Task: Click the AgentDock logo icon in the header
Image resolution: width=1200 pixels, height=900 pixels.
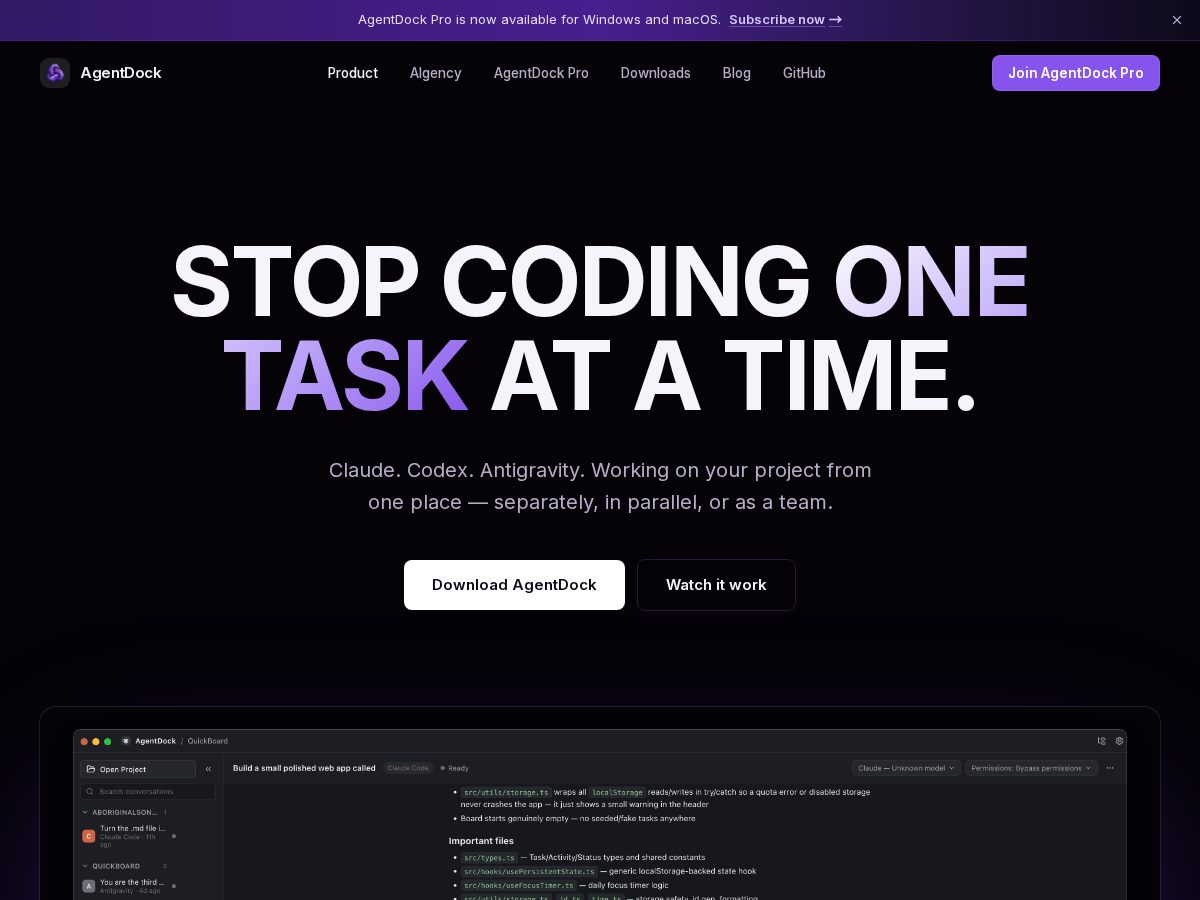Action: pos(55,73)
